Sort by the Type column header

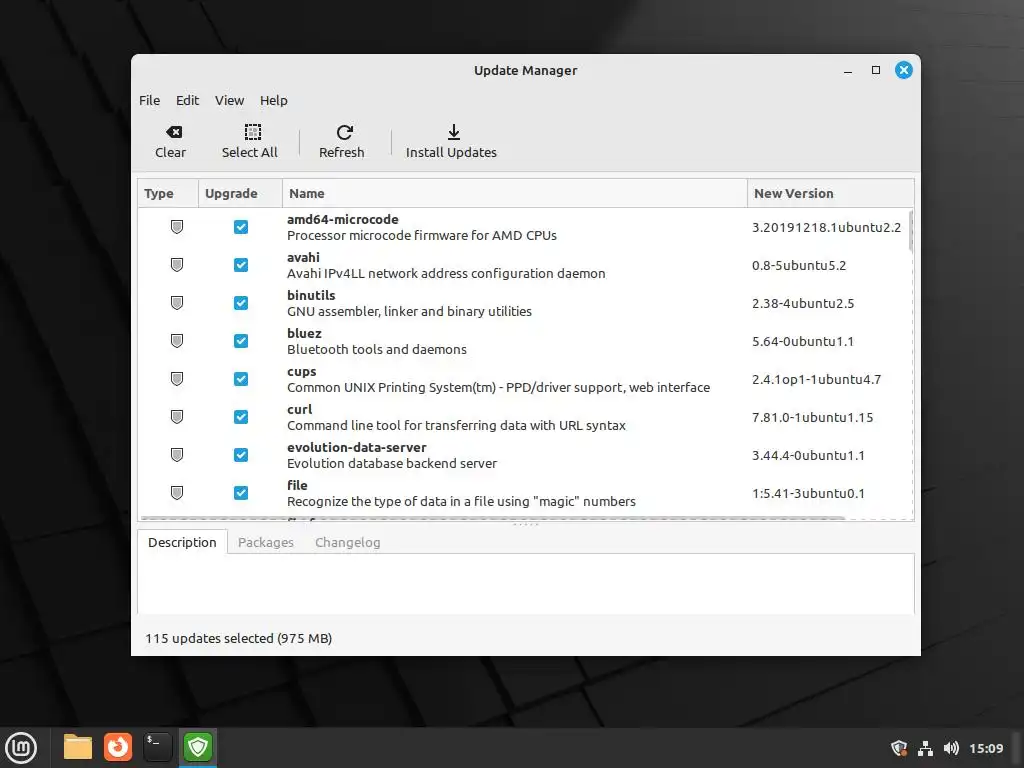pos(168,193)
